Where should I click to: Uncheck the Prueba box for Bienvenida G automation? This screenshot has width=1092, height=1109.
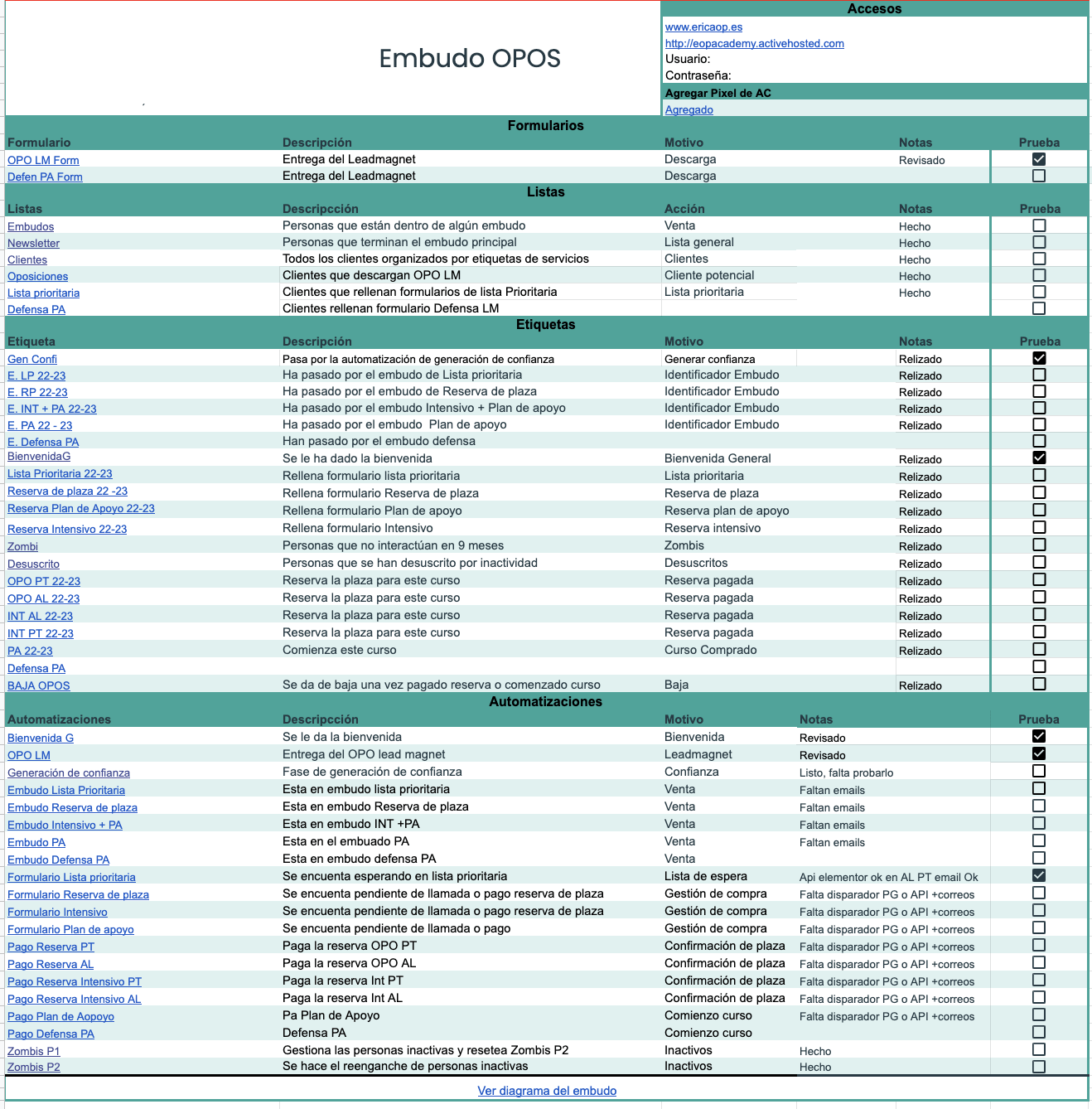(1039, 736)
